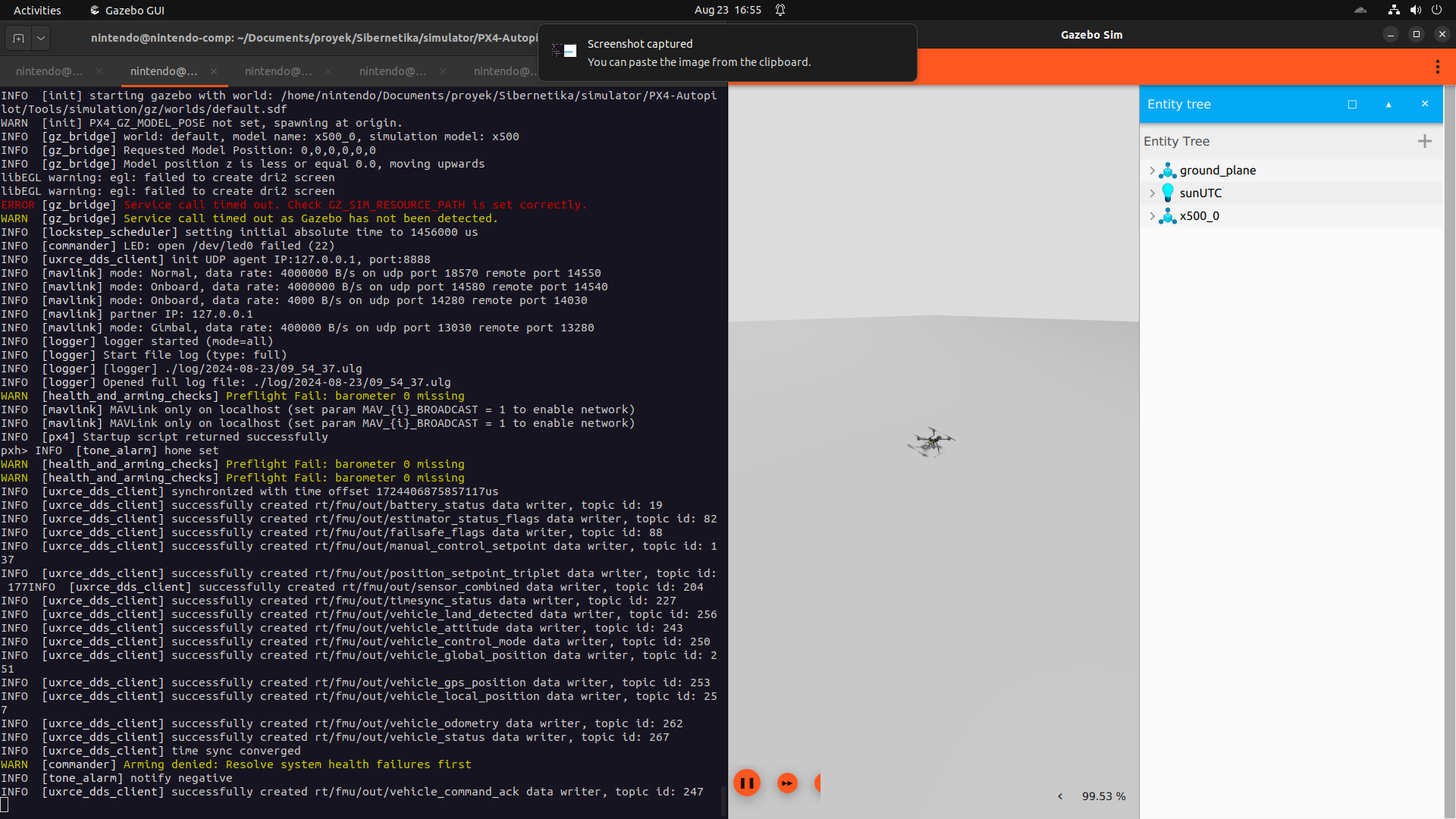Screen dimensions: 1456x819
Task: Click the plus icon in Entity Tree panel
Action: [x=1425, y=141]
